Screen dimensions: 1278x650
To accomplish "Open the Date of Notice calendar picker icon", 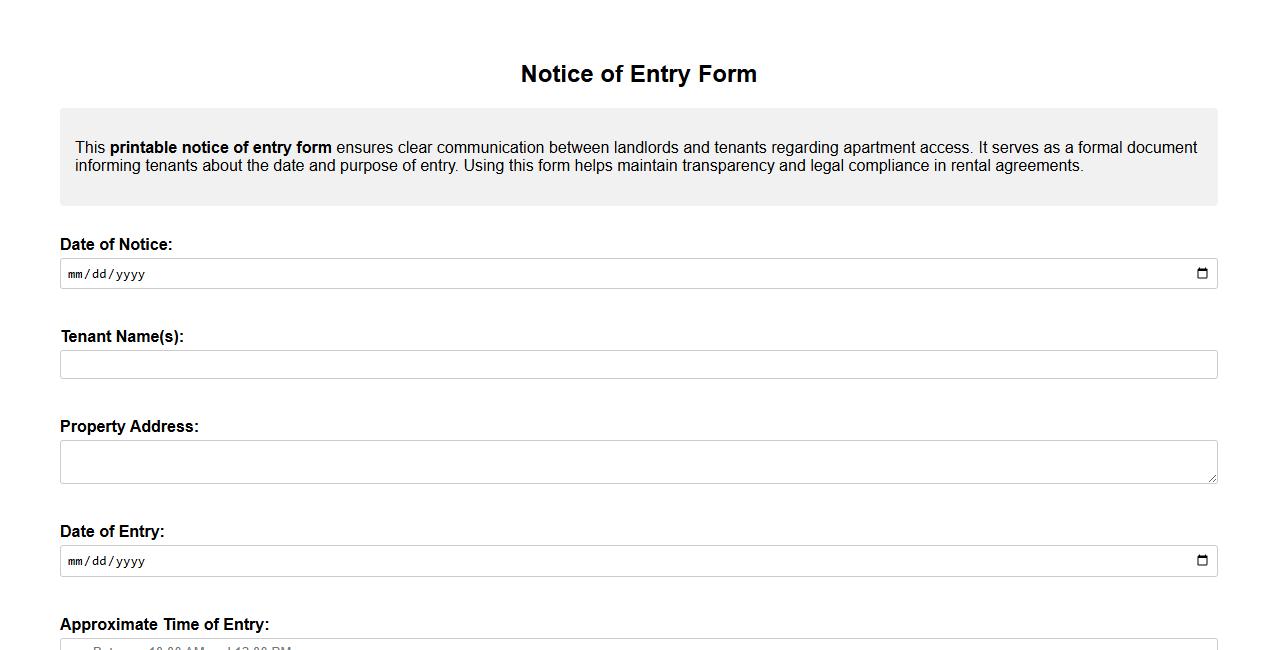I will click(1201, 273).
